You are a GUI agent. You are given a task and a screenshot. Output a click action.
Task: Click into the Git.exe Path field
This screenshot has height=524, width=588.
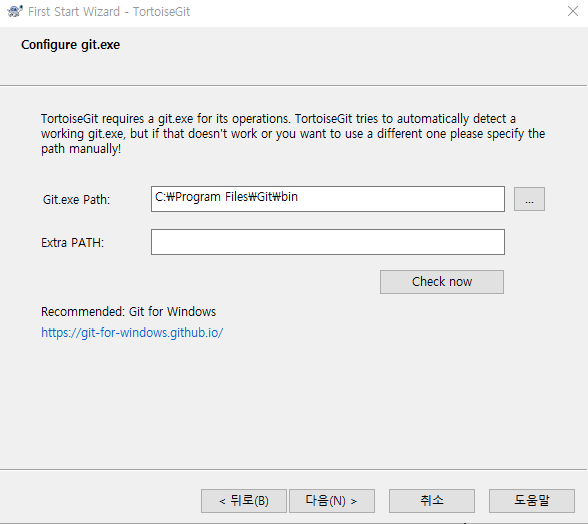click(x=328, y=199)
